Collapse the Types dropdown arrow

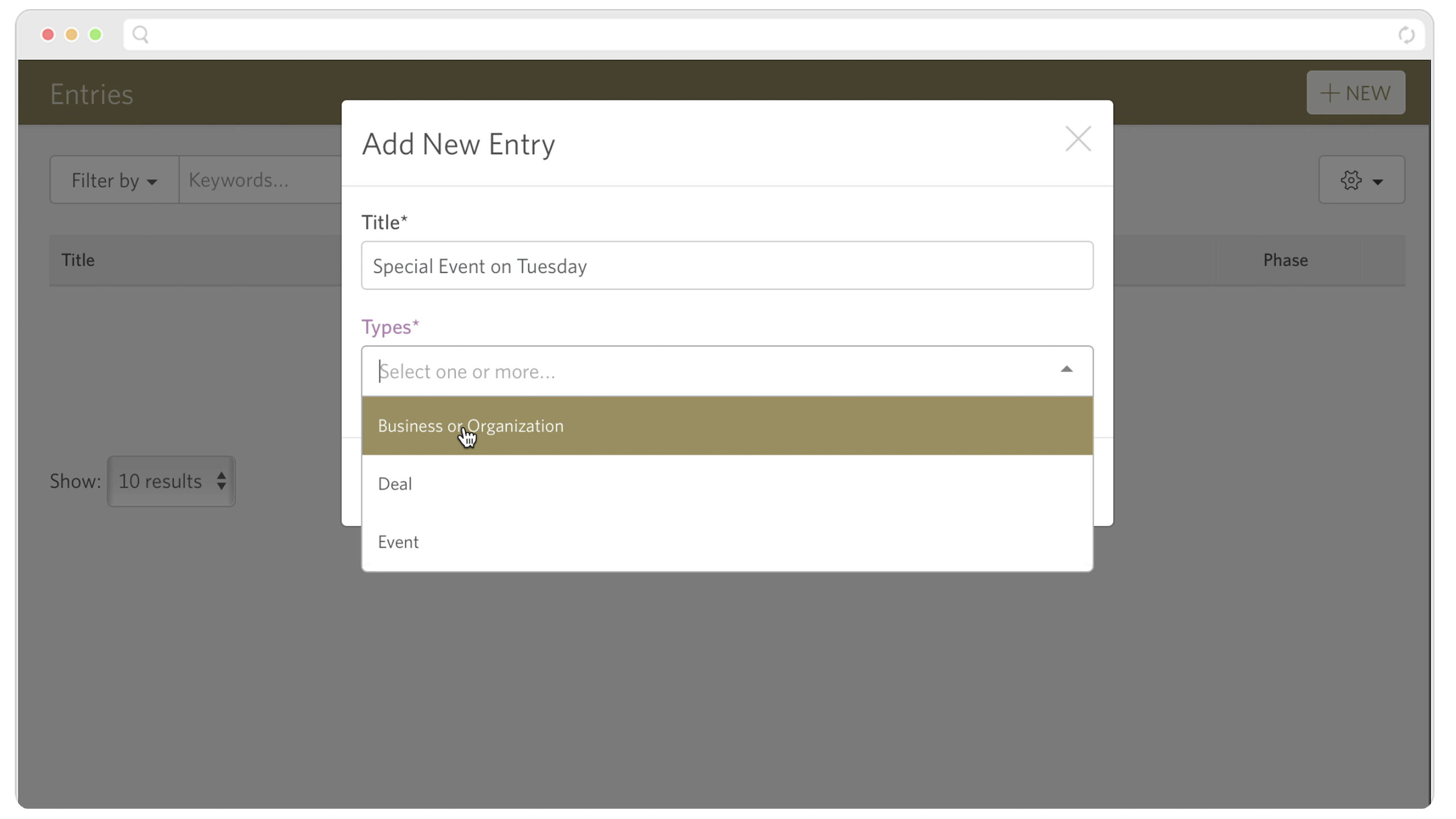(1066, 370)
